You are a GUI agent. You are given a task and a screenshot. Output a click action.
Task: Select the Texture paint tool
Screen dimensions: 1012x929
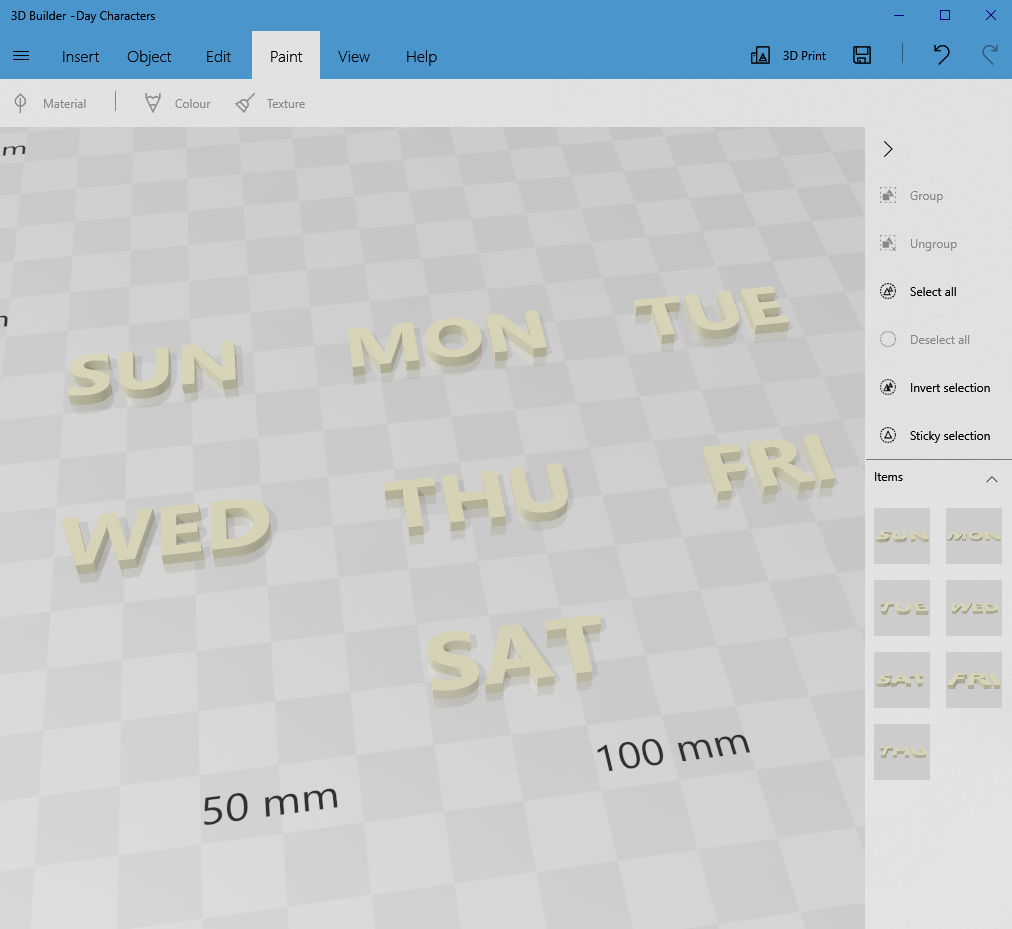click(270, 103)
